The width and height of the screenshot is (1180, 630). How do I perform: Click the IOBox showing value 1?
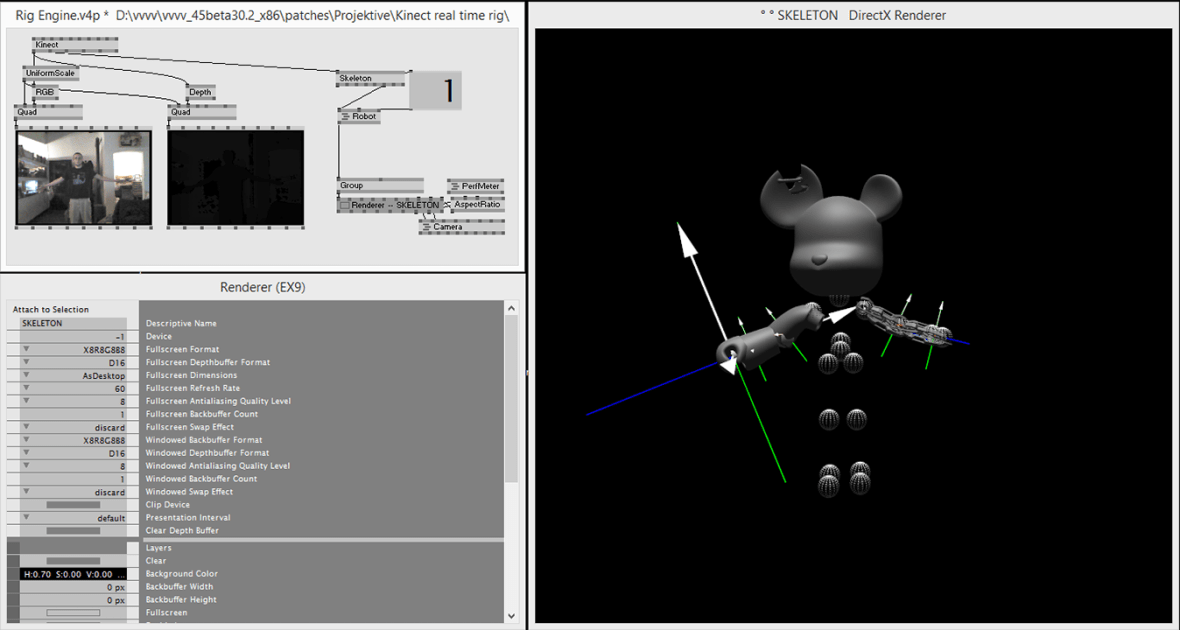coord(436,90)
